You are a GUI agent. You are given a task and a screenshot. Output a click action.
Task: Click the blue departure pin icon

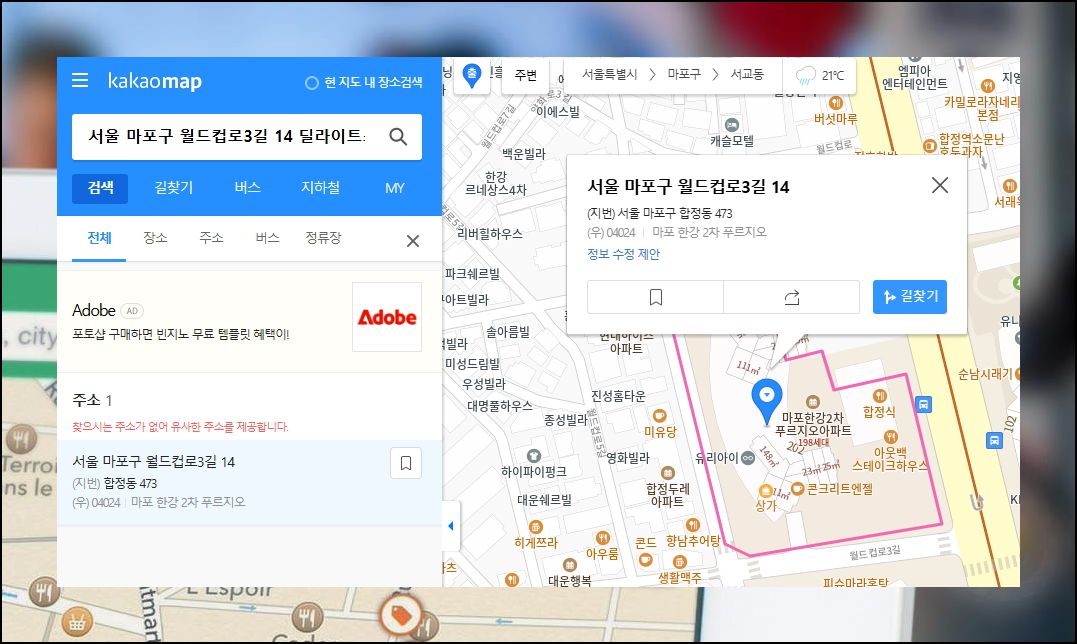coord(472,75)
